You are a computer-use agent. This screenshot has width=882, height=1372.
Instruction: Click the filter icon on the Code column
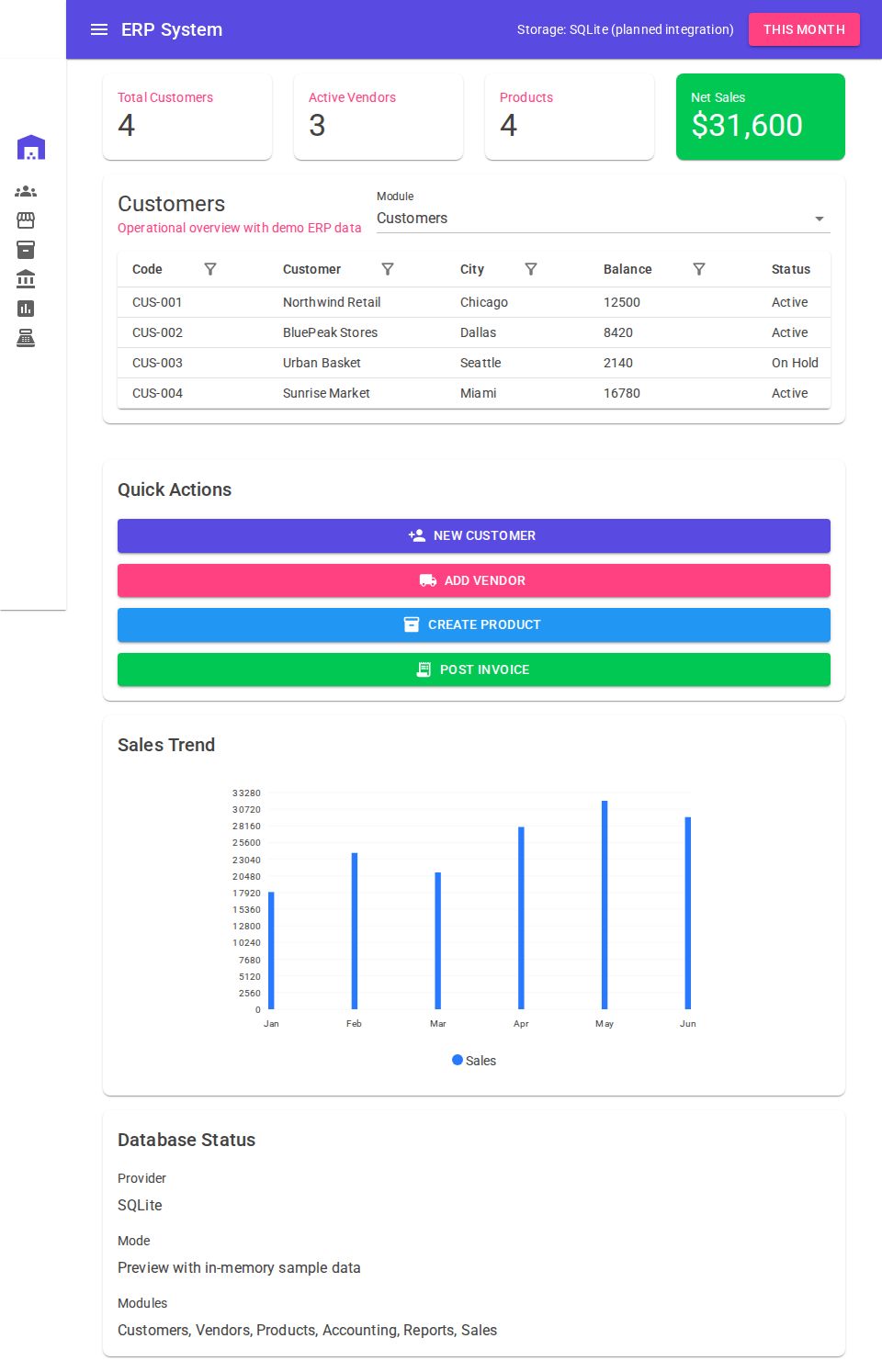point(210,269)
